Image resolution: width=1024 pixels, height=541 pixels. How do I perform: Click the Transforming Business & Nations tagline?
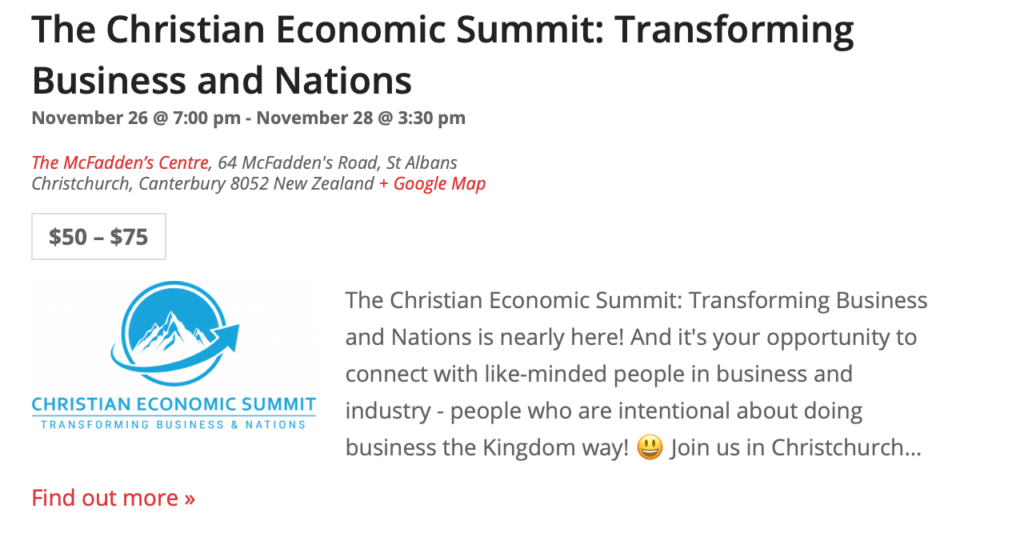click(173, 424)
